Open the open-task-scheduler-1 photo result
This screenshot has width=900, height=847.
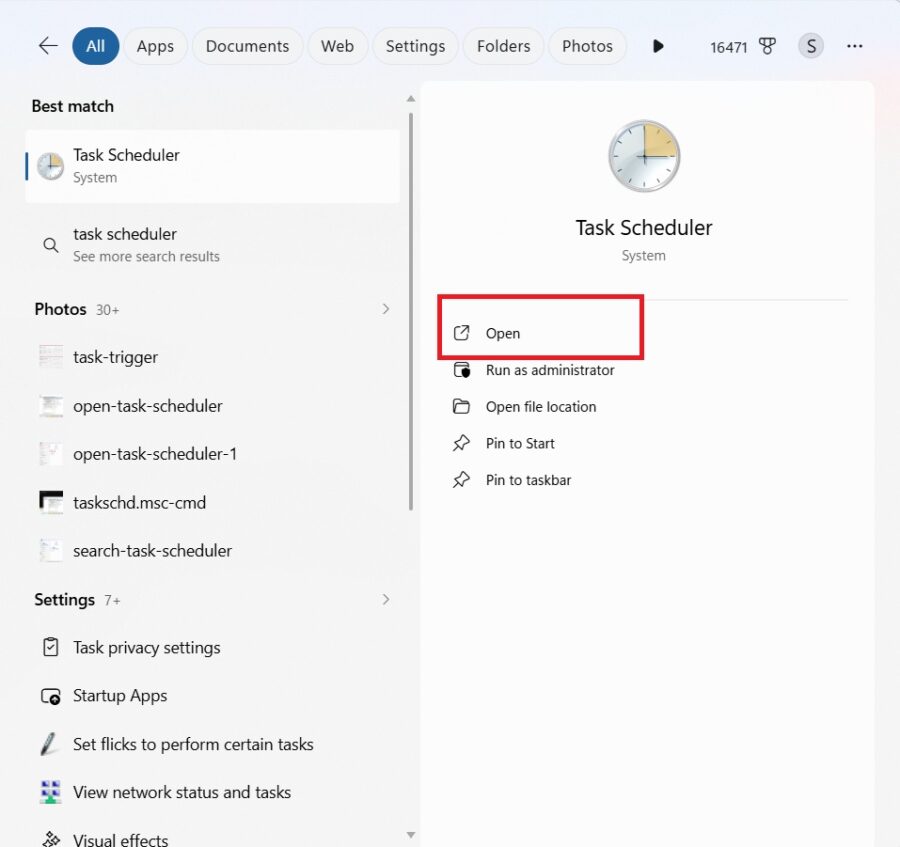(x=212, y=454)
